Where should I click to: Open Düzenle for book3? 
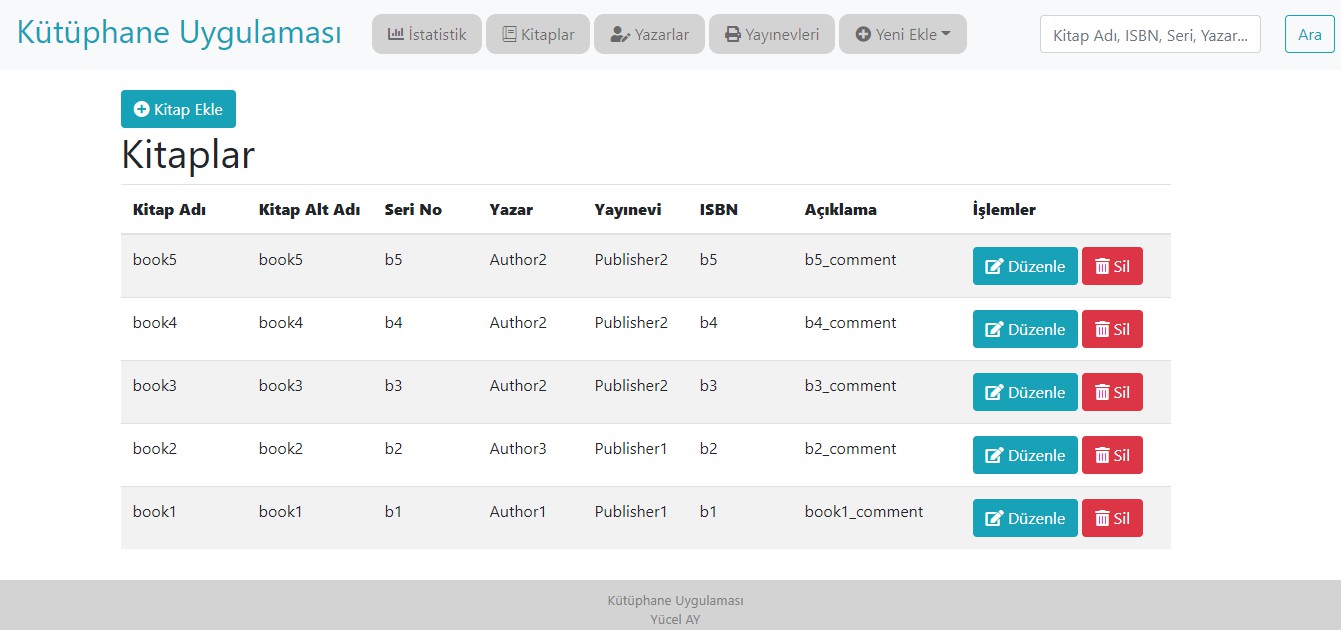(1025, 392)
